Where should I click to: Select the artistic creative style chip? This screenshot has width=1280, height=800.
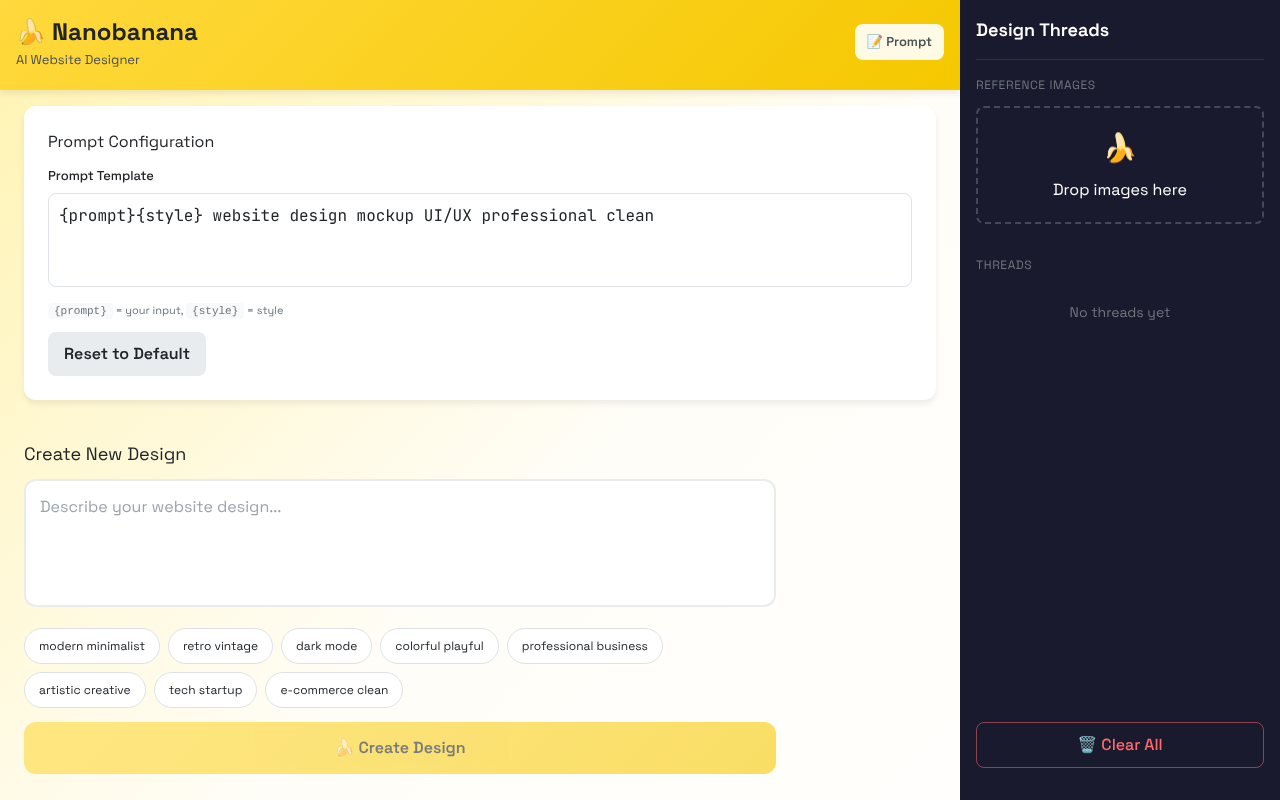(x=85, y=690)
